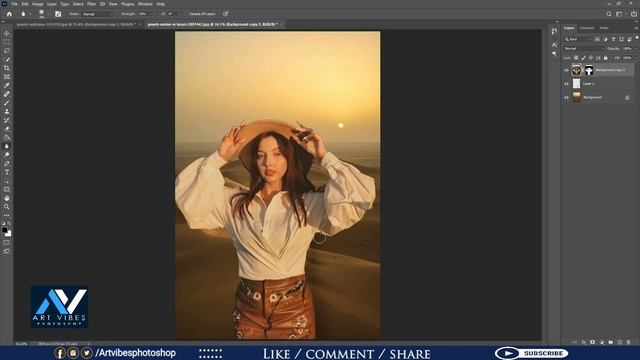Select the Zoom tool
Image resolution: width=640 pixels, height=360 pixels.
(7, 207)
